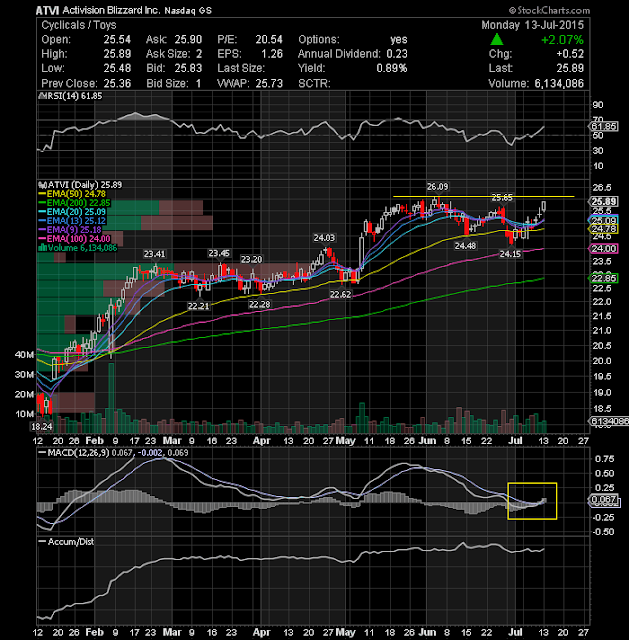Click the price peak label '23.45'
Viewport: 629px width, 640px height.
[219, 253]
